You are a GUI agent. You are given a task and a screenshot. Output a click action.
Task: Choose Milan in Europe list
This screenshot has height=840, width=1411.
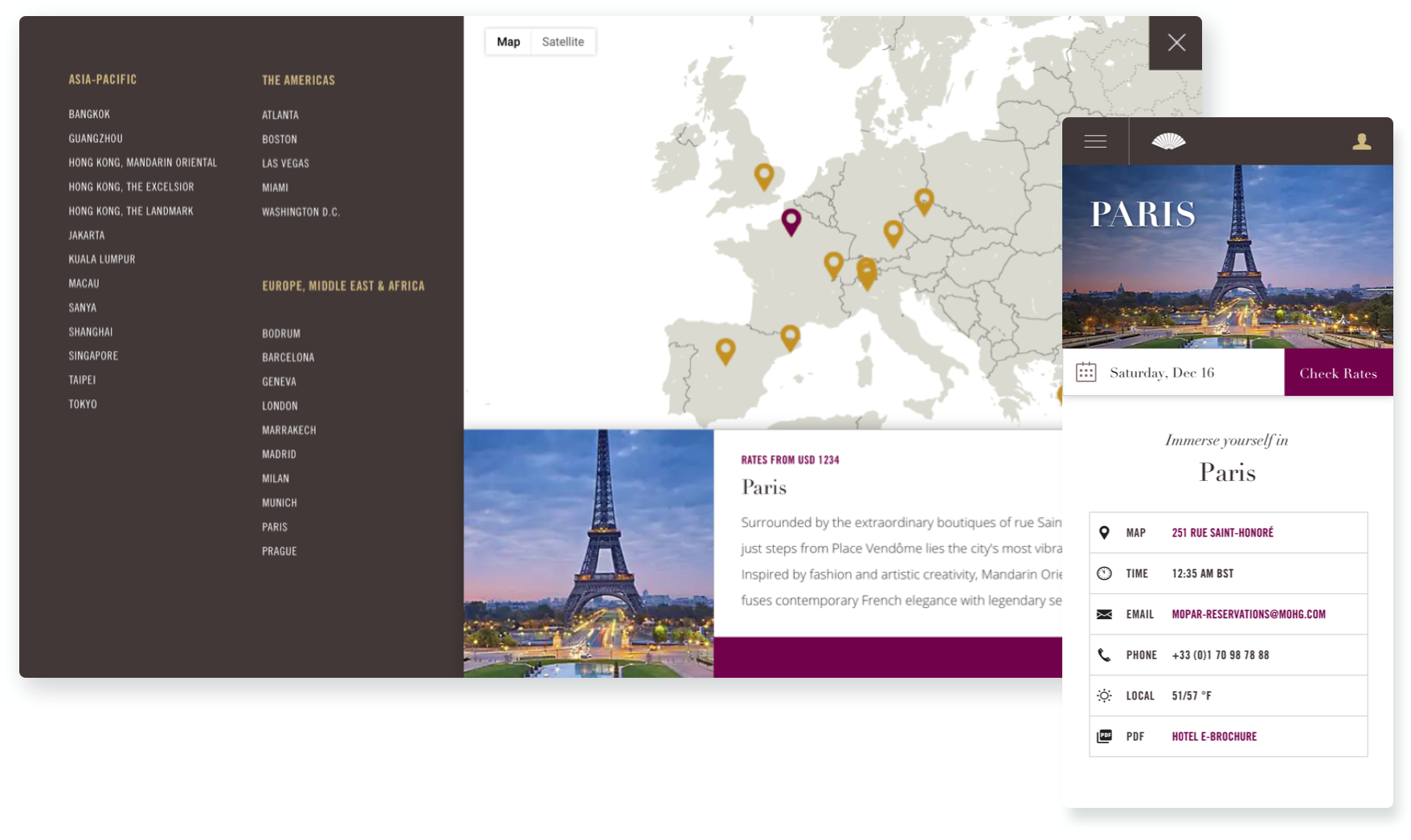[x=276, y=478]
